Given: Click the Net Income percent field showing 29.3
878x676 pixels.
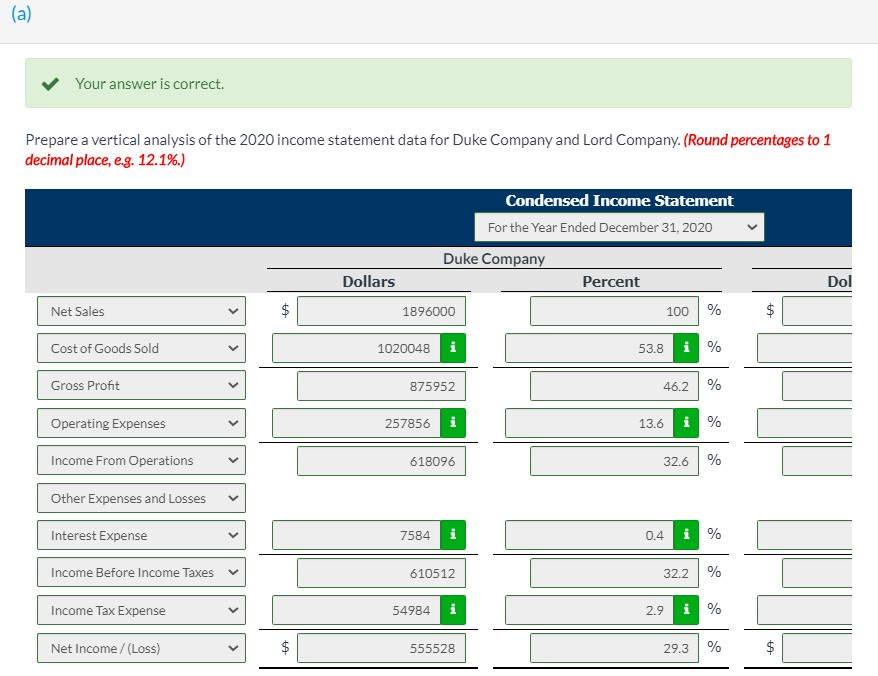Looking at the screenshot, I should click(x=613, y=648).
